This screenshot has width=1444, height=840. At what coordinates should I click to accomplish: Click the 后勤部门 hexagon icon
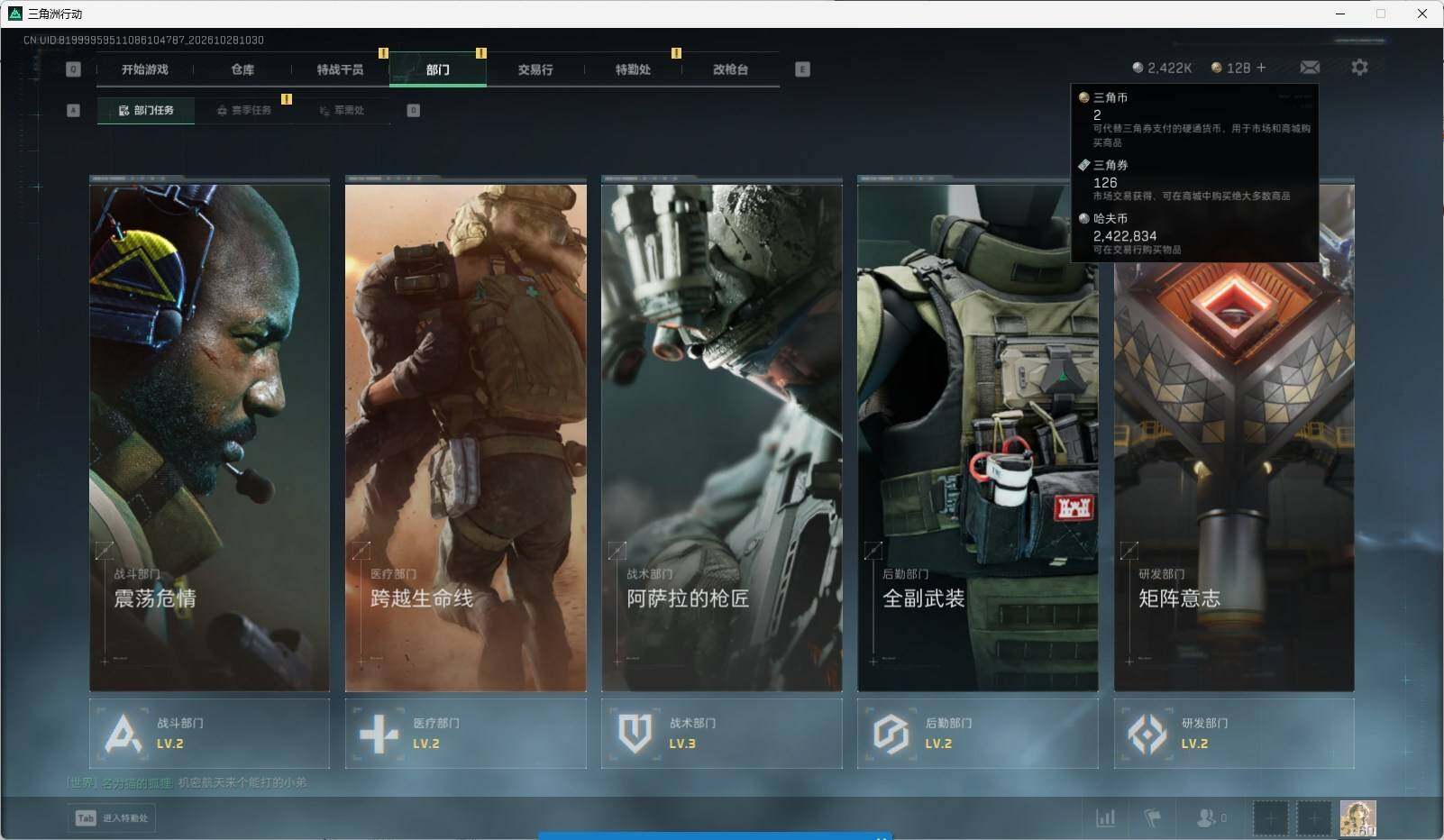[891, 734]
